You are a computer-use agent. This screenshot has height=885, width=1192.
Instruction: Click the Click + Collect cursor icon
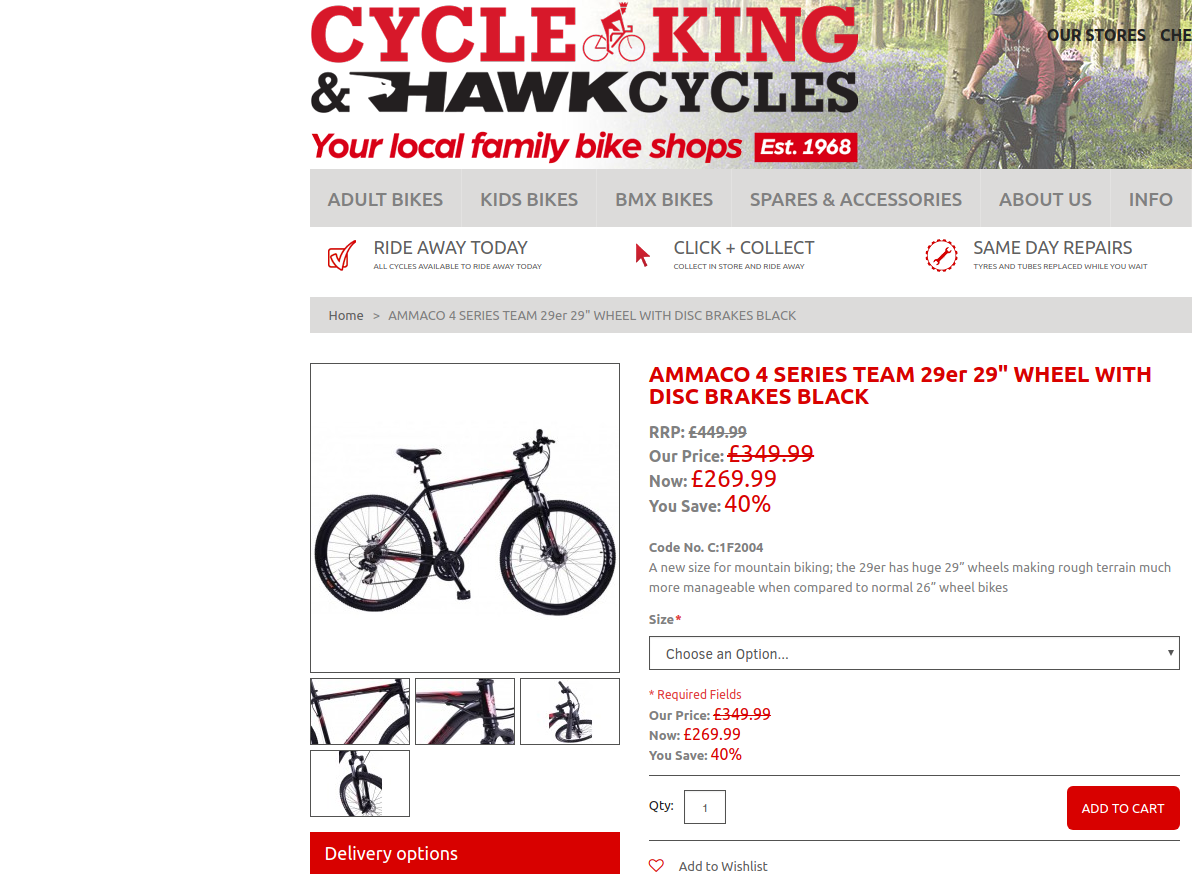click(x=642, y=255)
